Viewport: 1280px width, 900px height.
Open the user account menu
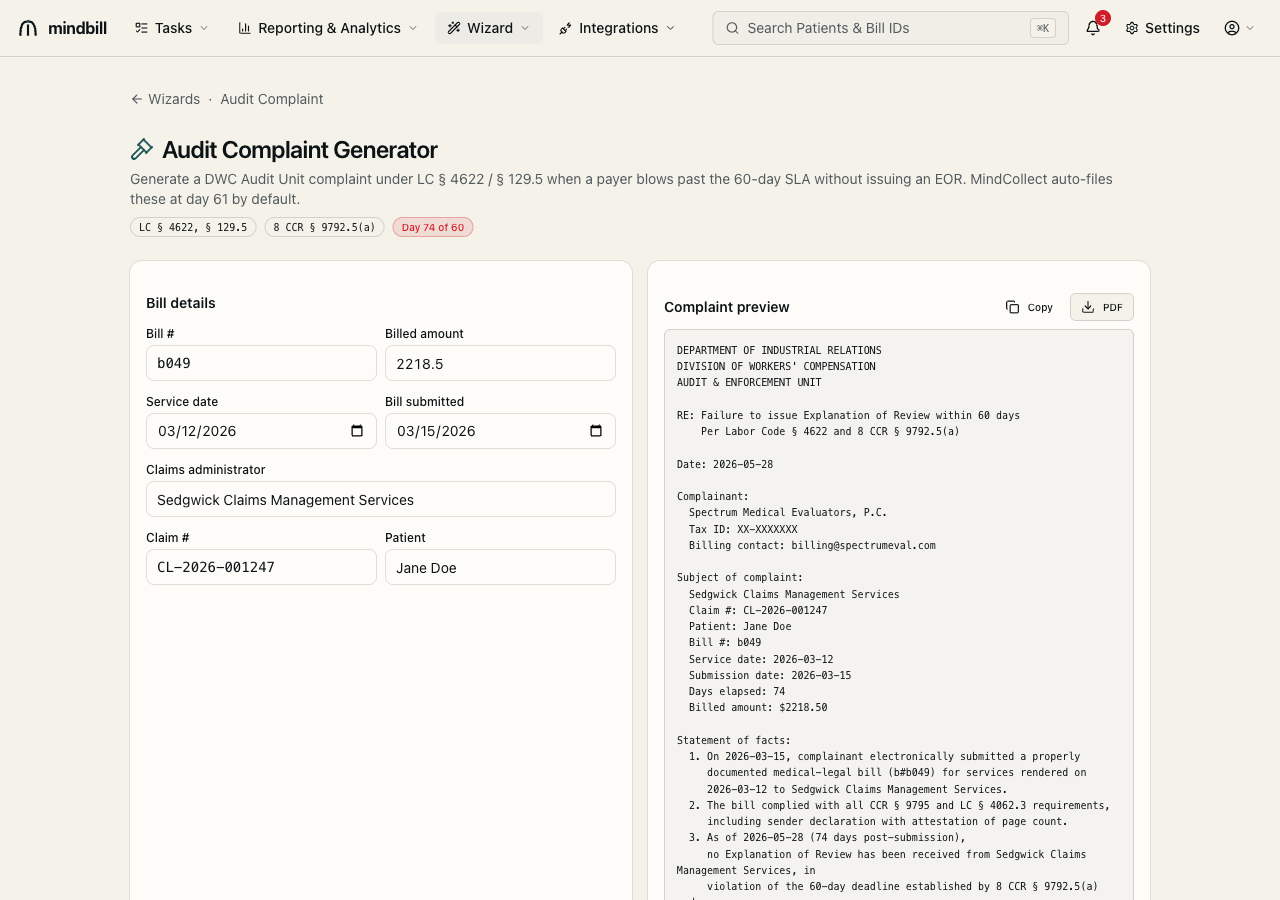pos(1239,28)
